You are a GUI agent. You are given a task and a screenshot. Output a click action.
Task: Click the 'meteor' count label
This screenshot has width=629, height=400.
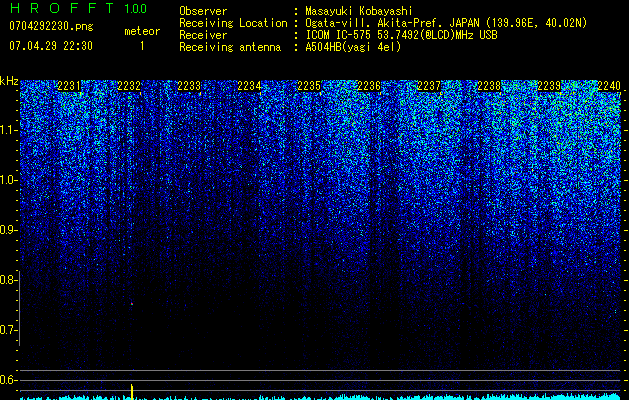point(142,31)
